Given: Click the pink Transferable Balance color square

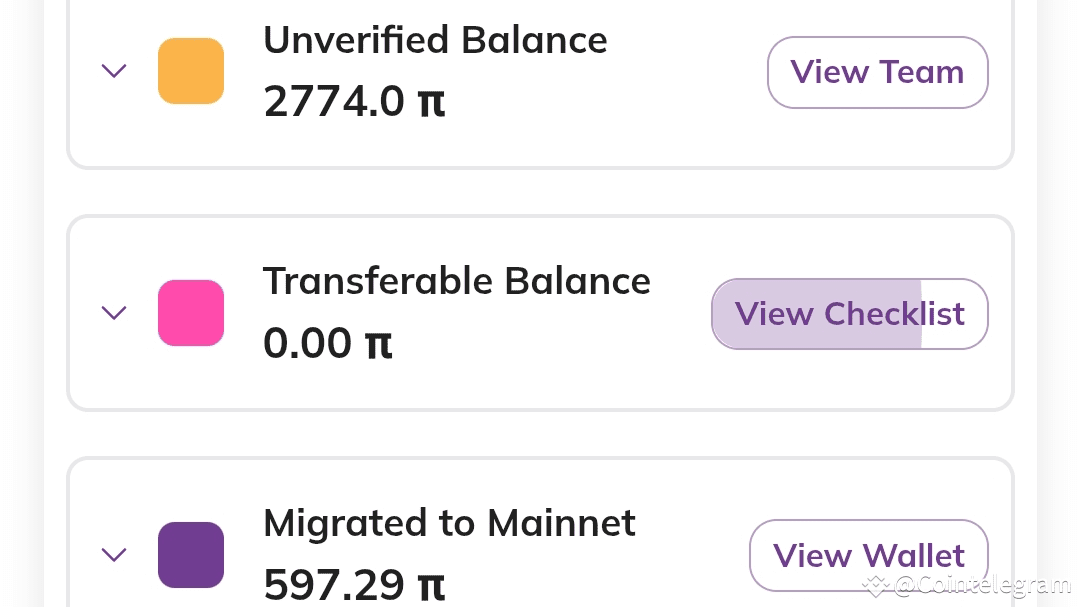Looking at the screenshot, I should tap(191, 313).
